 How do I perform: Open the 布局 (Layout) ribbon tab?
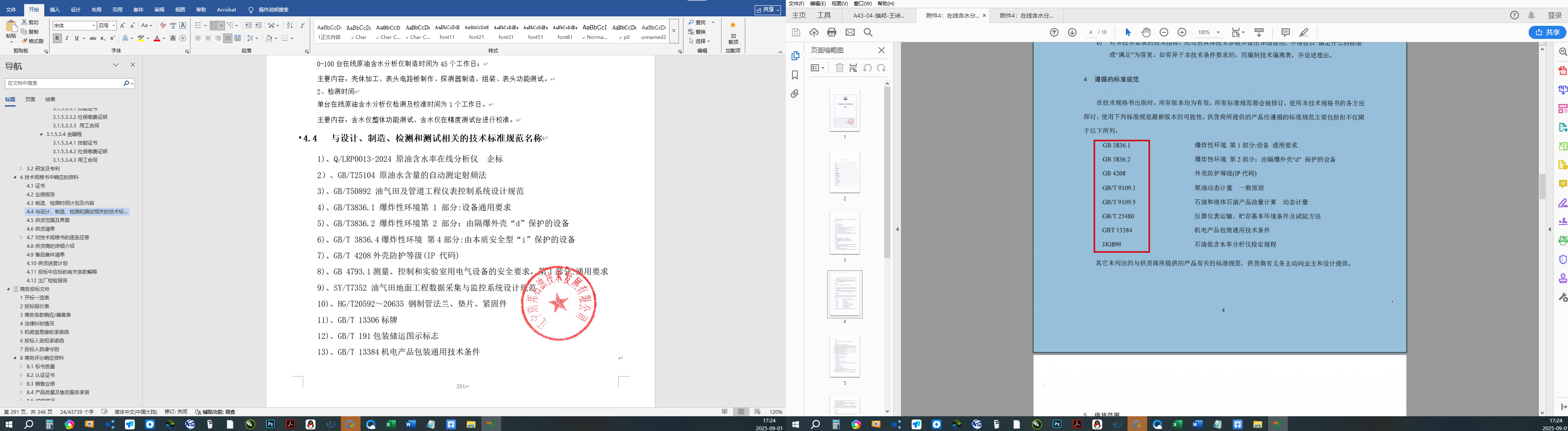pos(96,10)
